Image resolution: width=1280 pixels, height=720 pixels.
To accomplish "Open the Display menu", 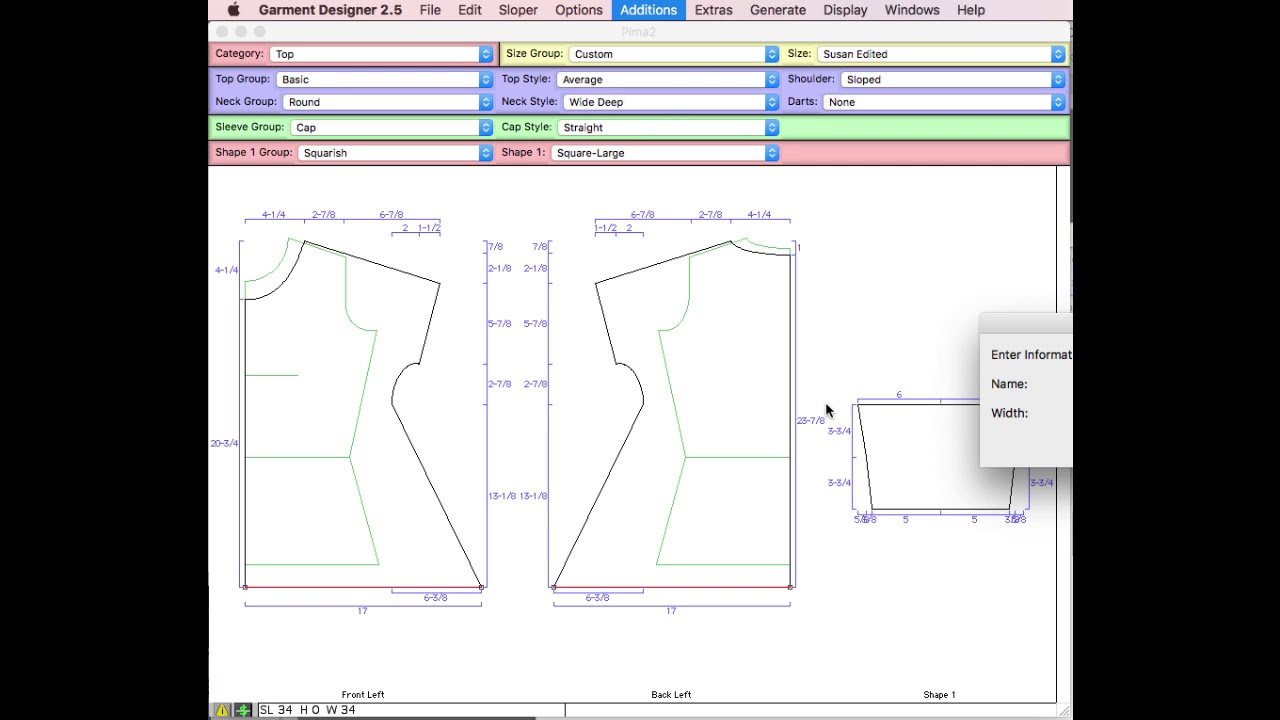I will [845, 10].
